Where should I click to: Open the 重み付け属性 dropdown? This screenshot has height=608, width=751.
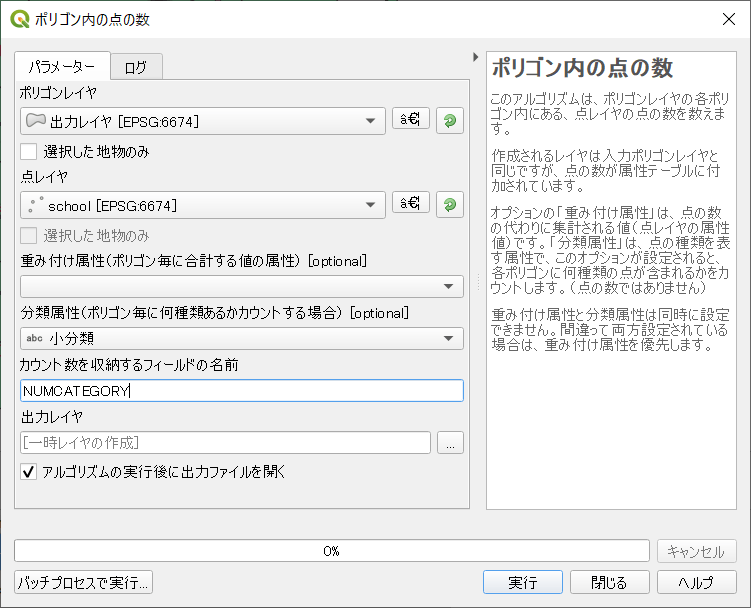click(x=242, y=287)
